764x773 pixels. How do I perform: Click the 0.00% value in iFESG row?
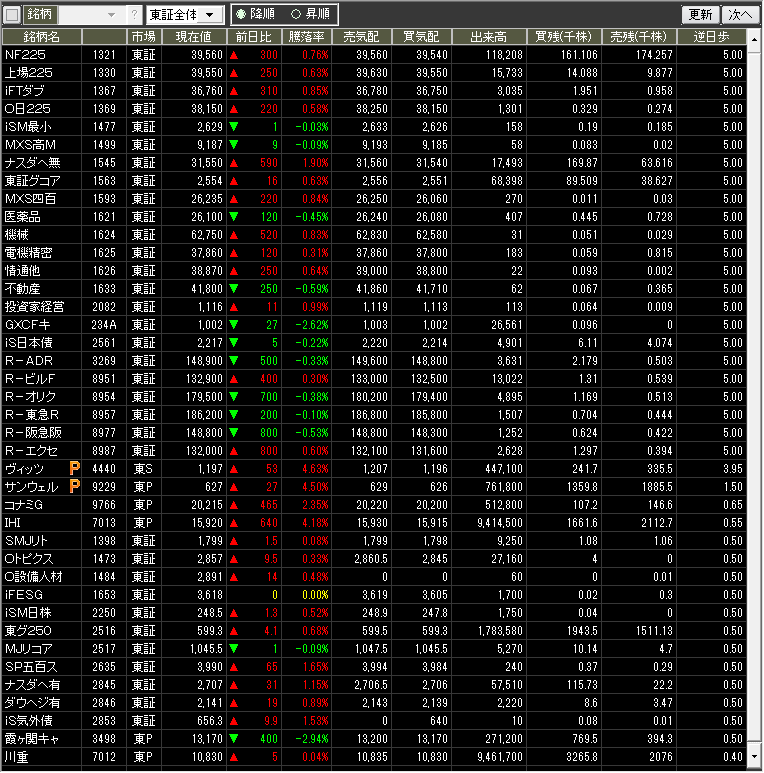tap(315, 595)
